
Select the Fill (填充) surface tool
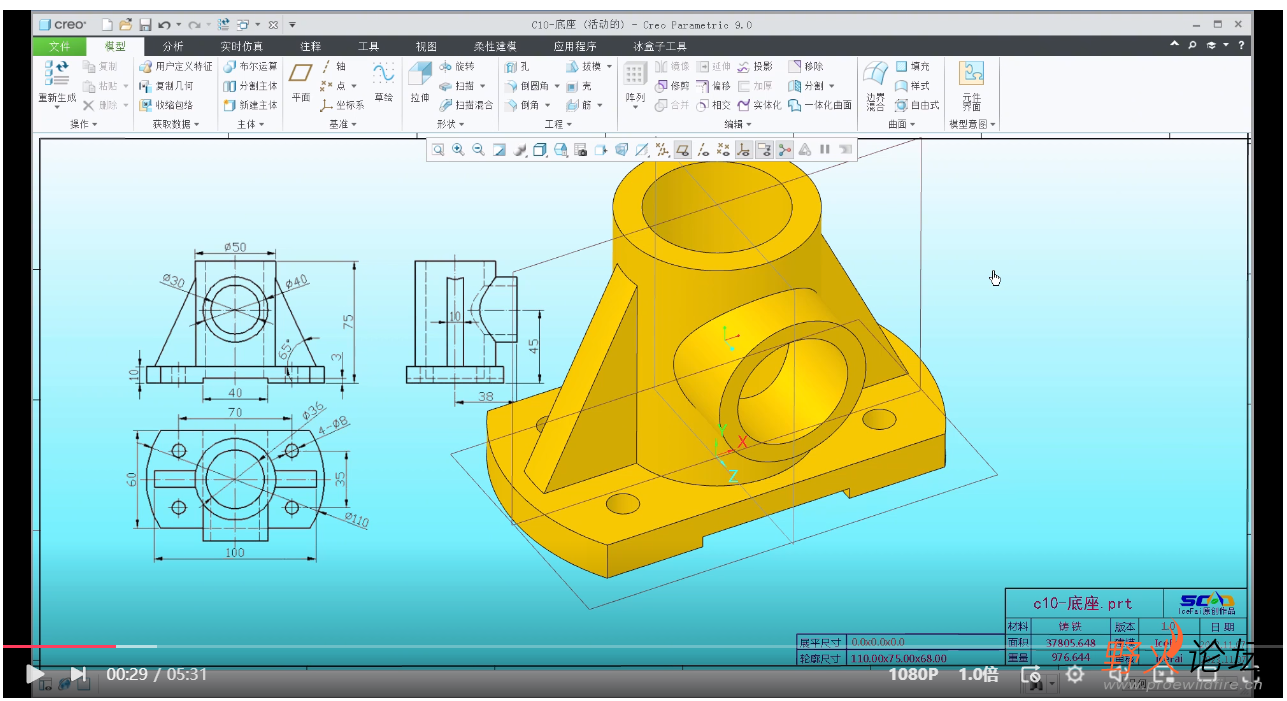point(912,66)
